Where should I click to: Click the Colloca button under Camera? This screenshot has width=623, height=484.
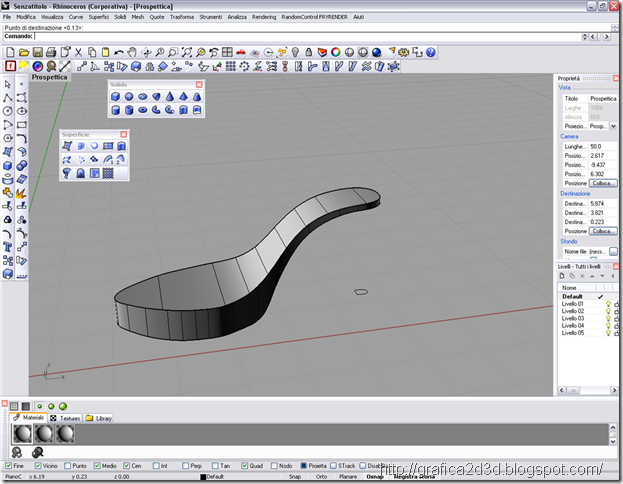click(603, 183)
